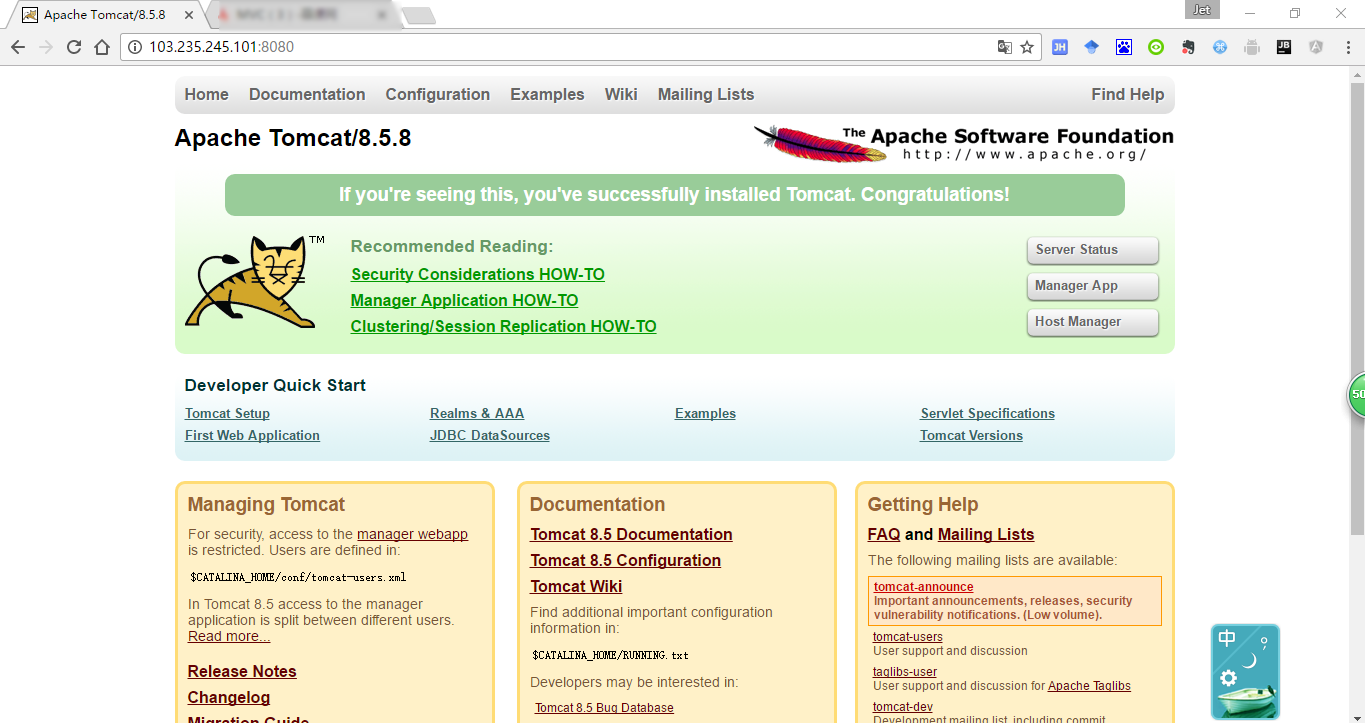
Task: Open the Evernote elephant extension
Action: 1188,47
